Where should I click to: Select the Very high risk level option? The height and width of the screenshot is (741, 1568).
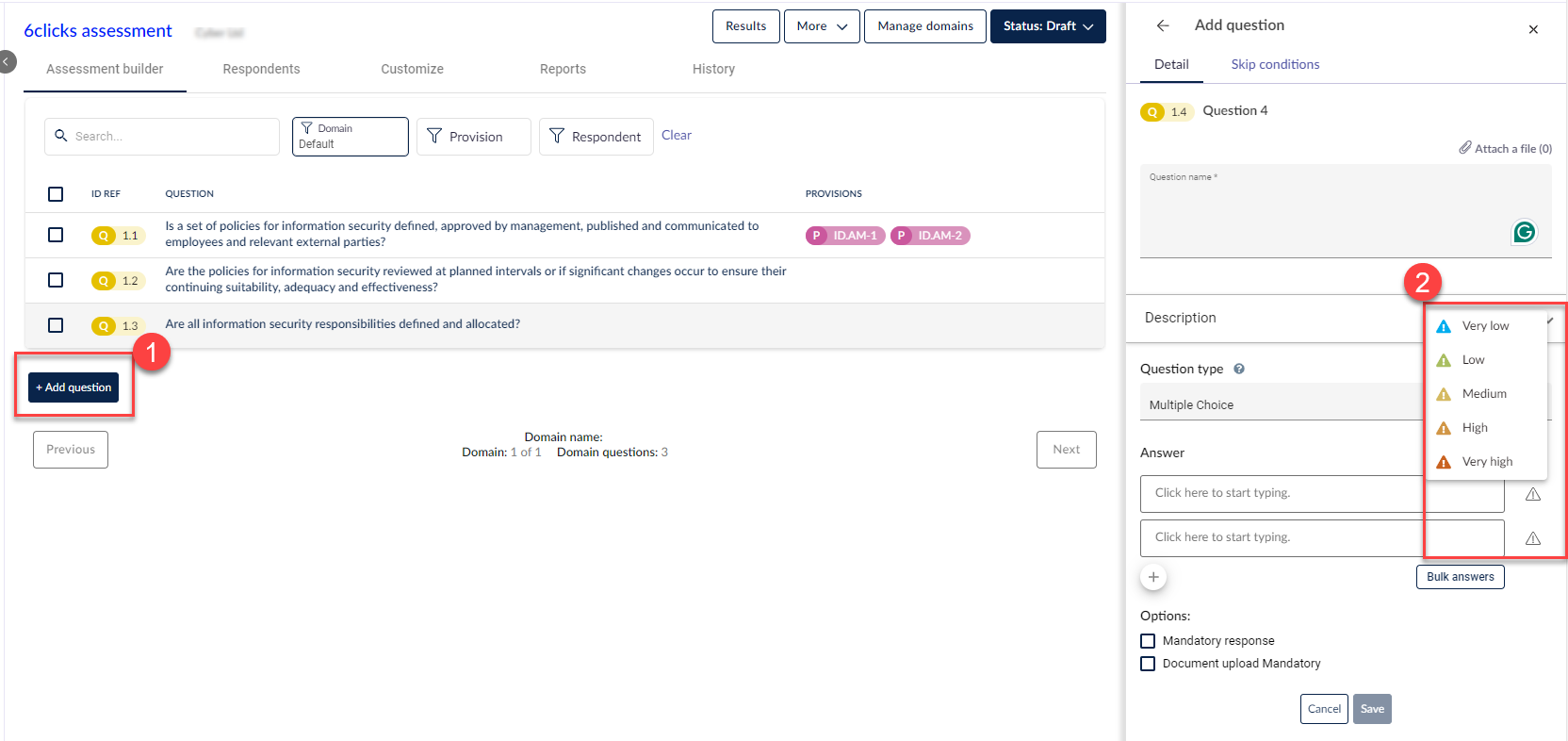point(1486,462)
